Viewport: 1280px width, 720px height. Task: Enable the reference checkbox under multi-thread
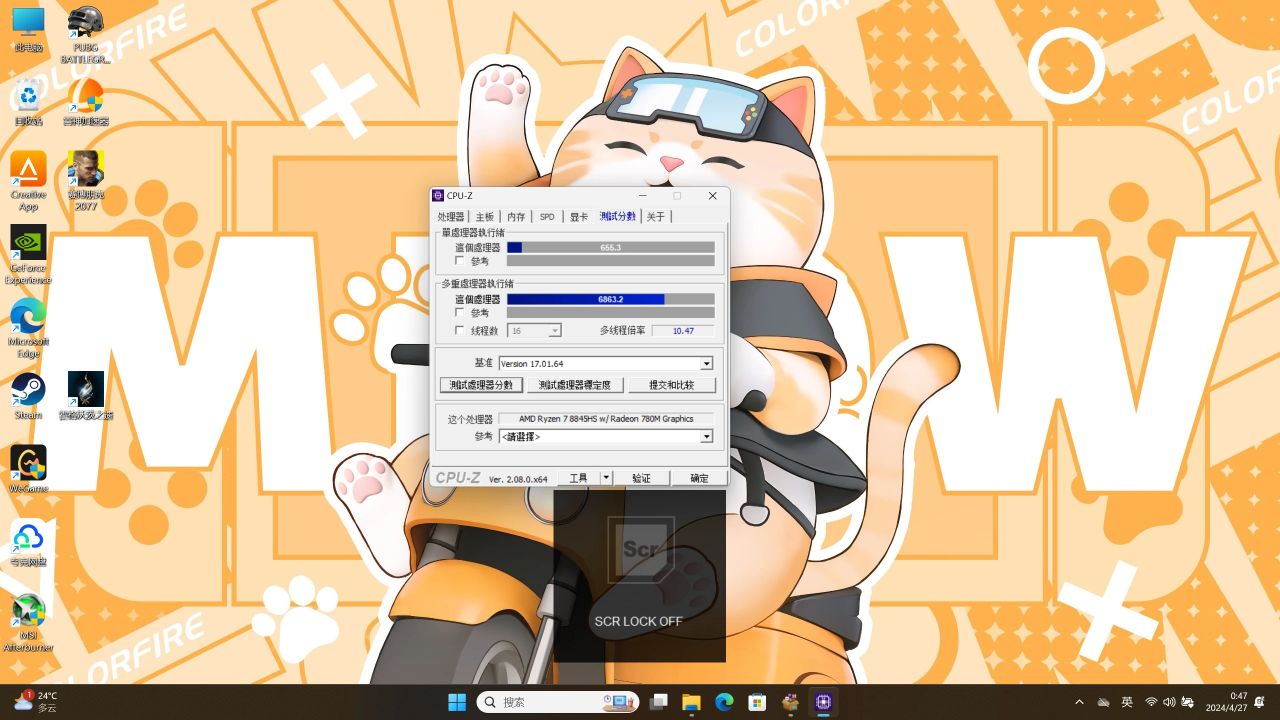pos(460,313)
